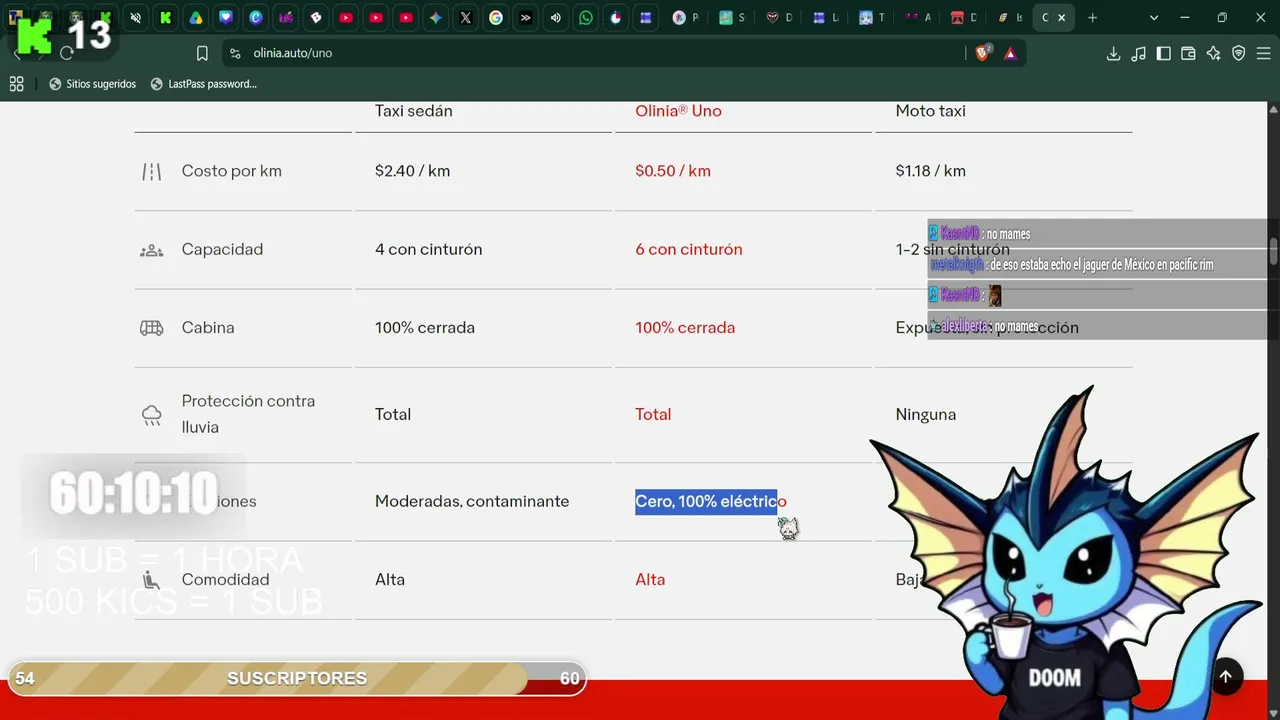The width and height of the screenshot is (1280, 720).
Task: Open the Leo AI sparkle icon
Action: coord(1213,53)
